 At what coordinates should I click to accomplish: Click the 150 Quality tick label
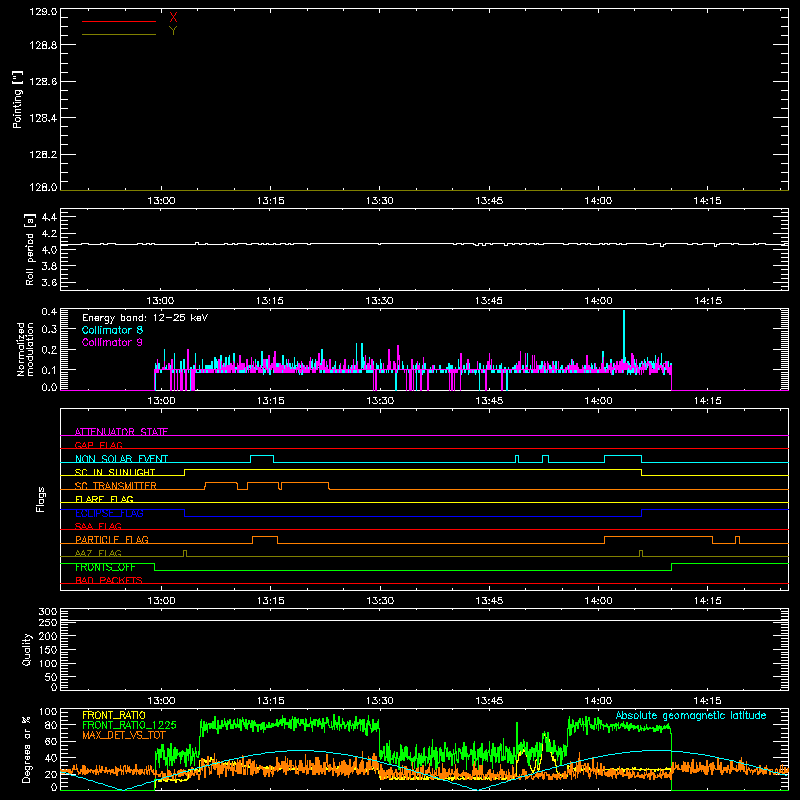(48, 650)
